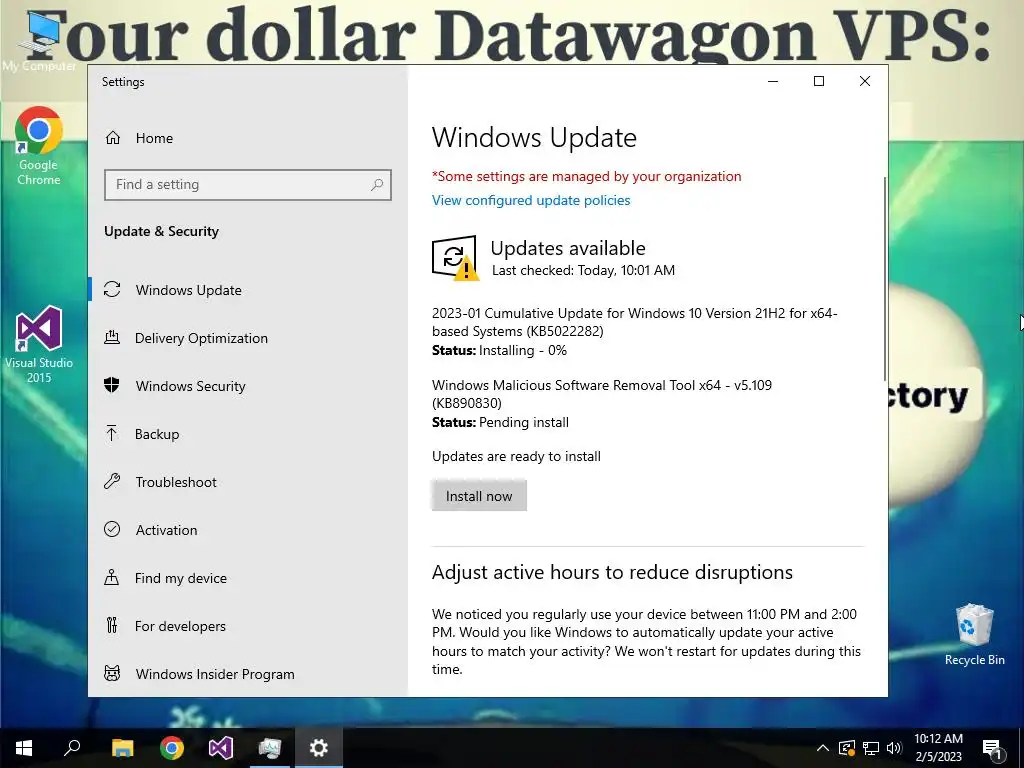Open Delivery Optimization settings
The width and height of the screenshot is (1024, 768).
tap(201, 338)
